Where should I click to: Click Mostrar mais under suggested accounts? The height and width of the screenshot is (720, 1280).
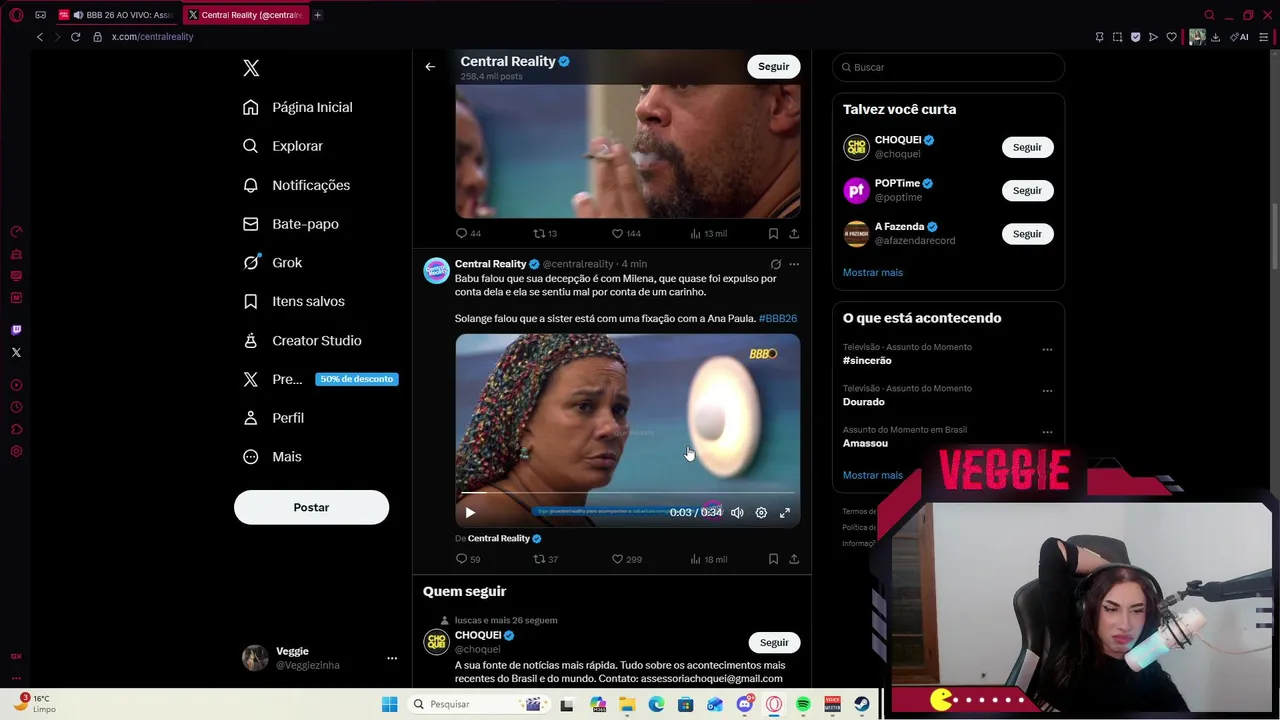872,272
